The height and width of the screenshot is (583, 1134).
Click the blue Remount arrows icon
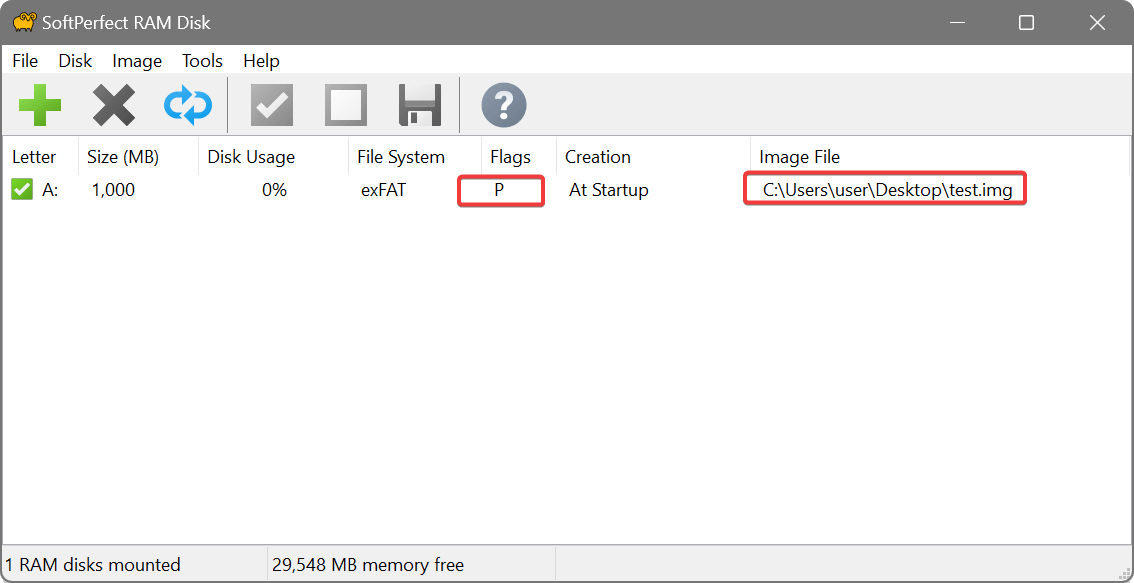pyautogui.click(x=187, y=106)
